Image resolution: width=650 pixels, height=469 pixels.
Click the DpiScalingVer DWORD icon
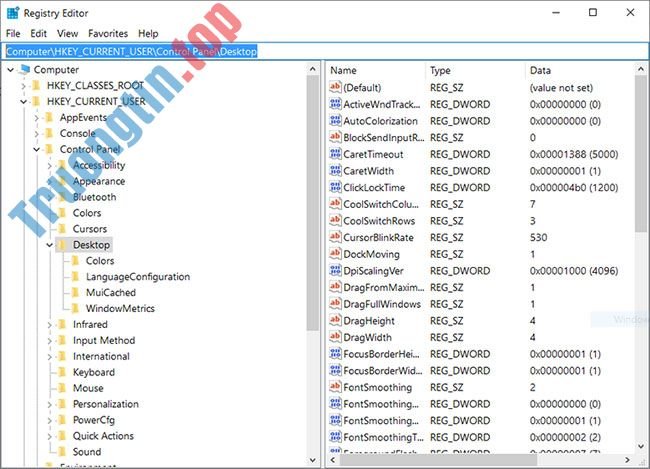(x=335, y=270)
